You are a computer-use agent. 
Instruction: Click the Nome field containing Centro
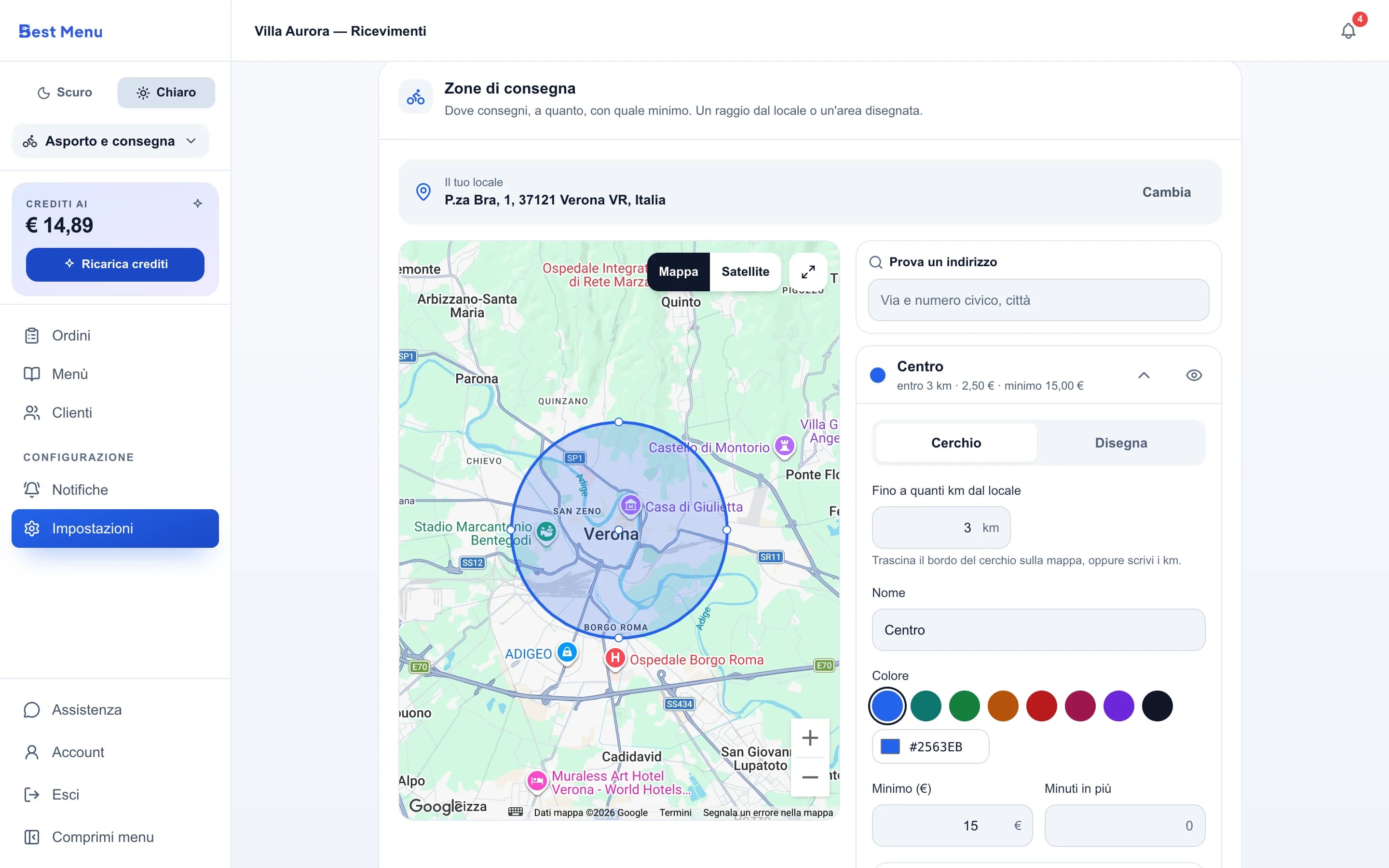click(1038, 630)
